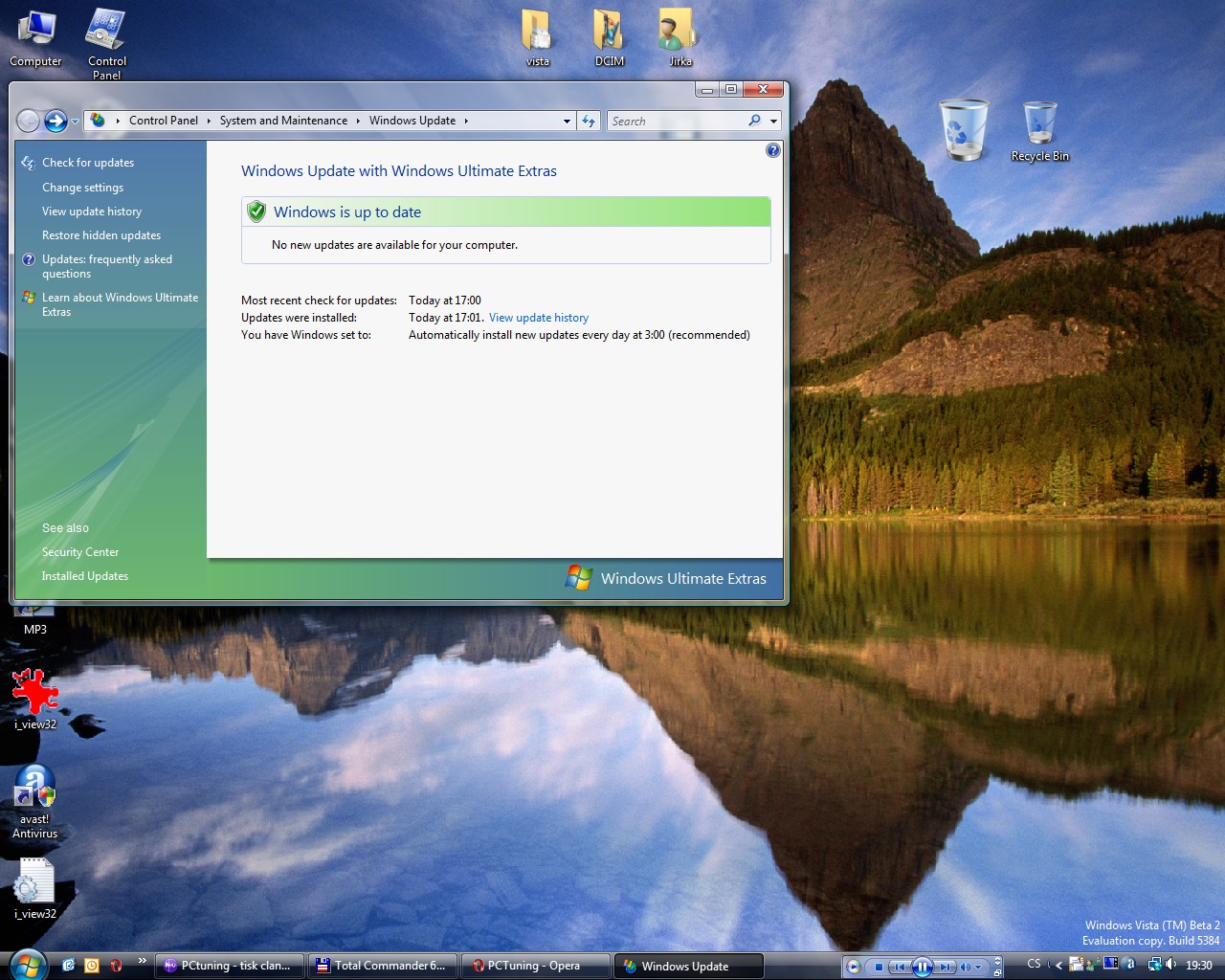The height and width of the screenshot is (980, 1225).
Task: Switch to PCTuning - Opera taskbar item
Action: coord(536,966)
